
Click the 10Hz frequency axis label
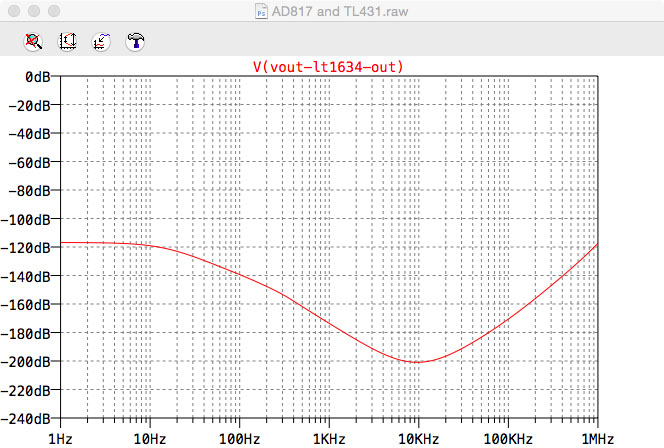150,439
